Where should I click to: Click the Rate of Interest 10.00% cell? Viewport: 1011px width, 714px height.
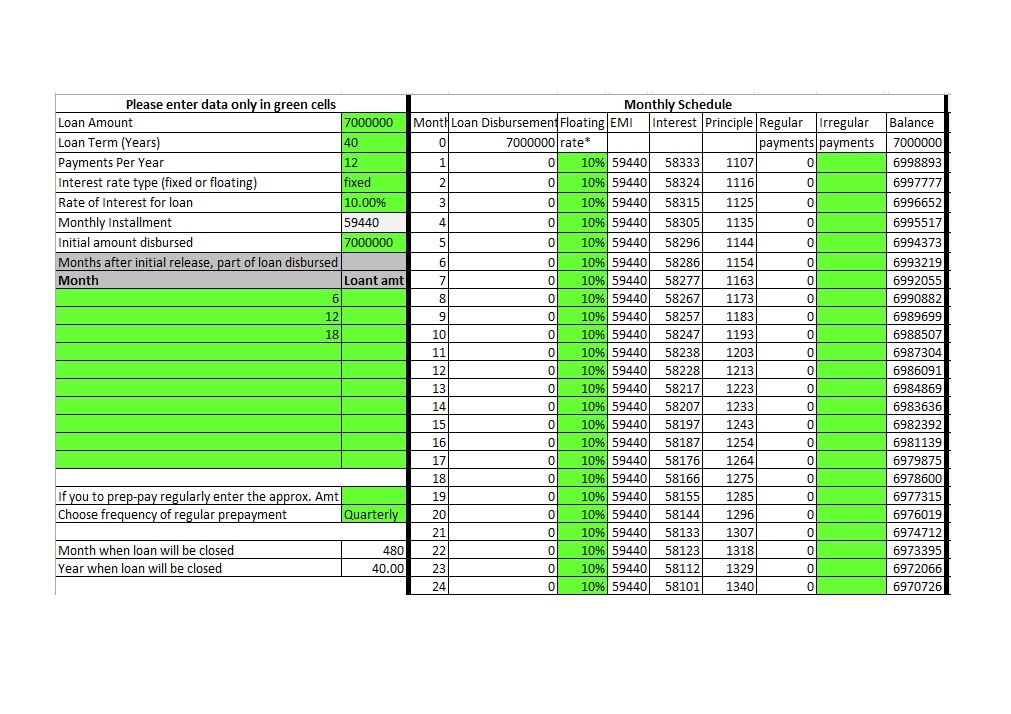point(373,203)
